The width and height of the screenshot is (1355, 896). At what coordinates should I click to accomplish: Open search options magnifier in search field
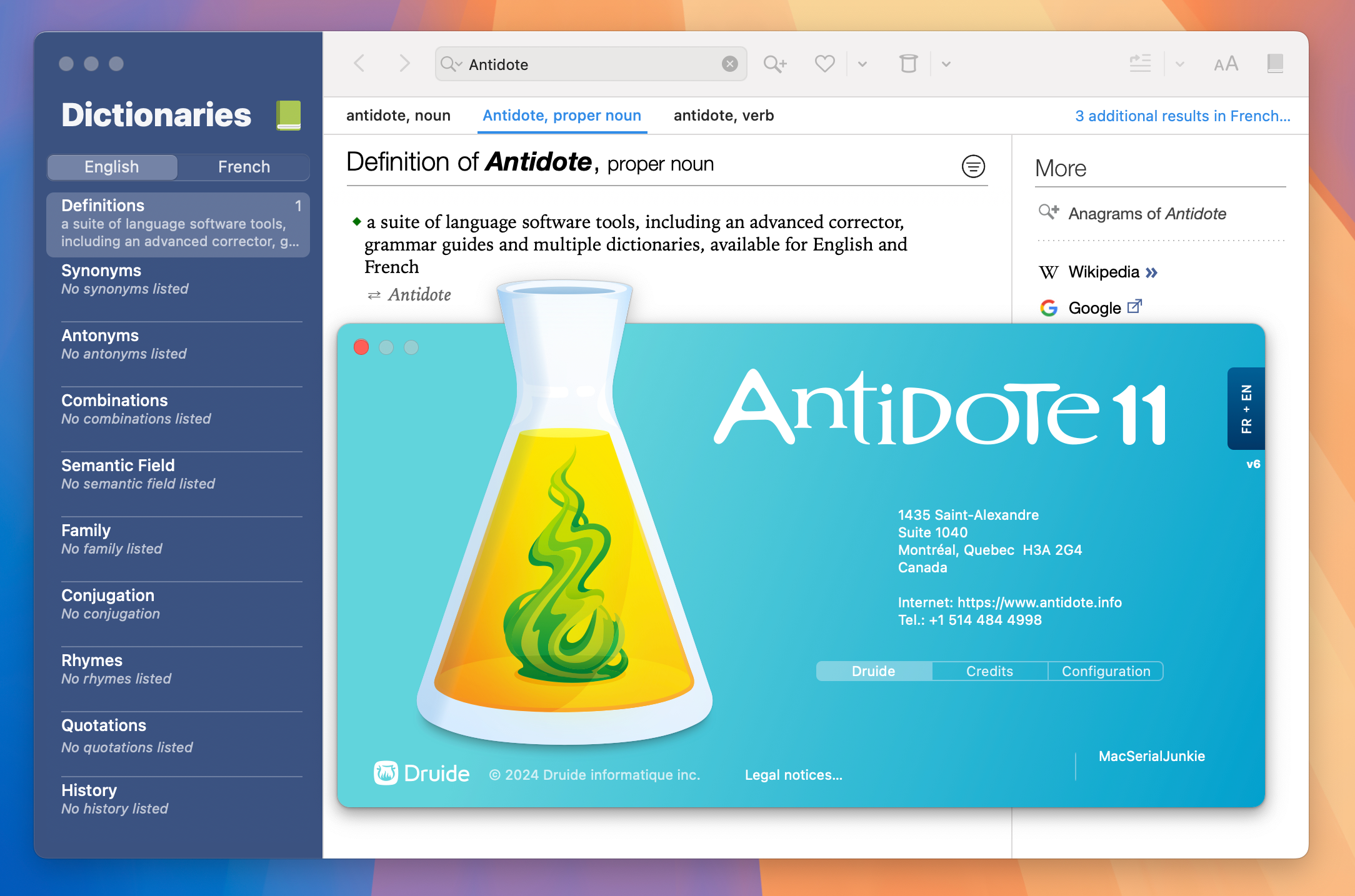tap(451, 64)
